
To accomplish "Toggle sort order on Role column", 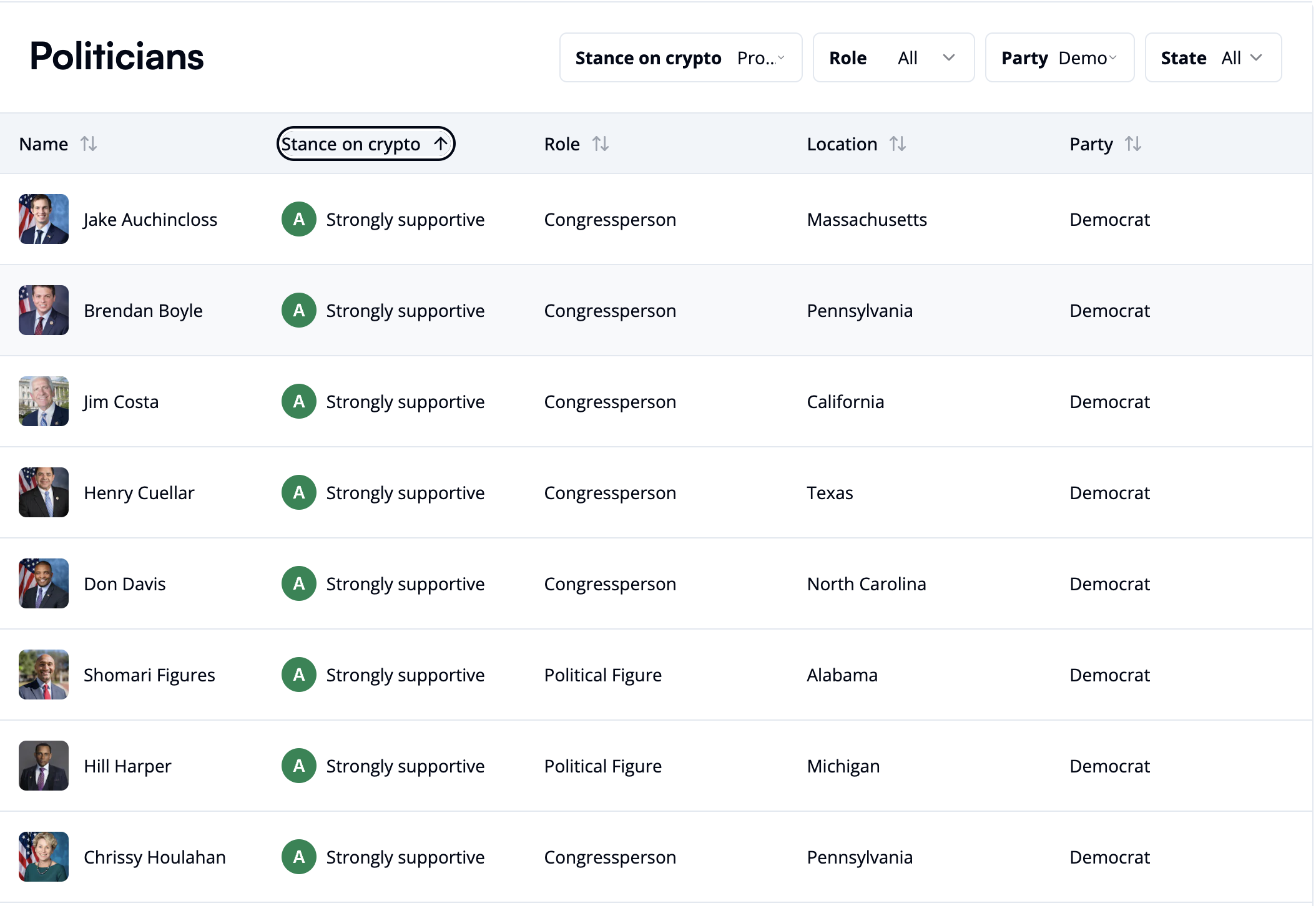I will (601, 143).
